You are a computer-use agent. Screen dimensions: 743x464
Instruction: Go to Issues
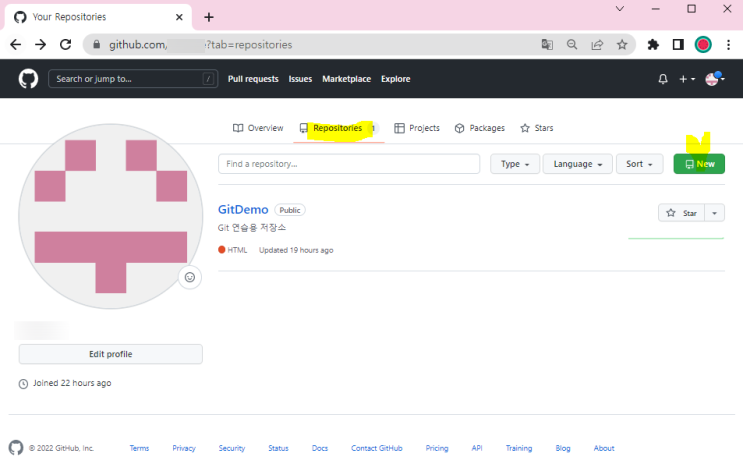click(300, 79)
